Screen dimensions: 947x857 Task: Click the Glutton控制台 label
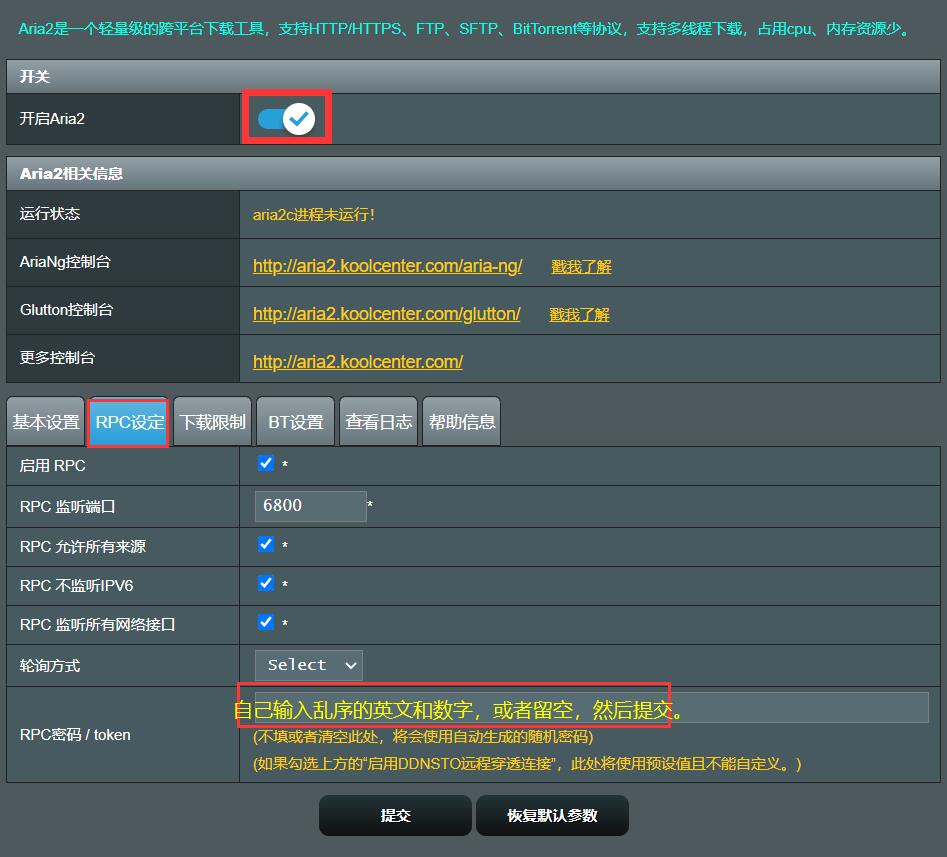[x=66, y=310]
